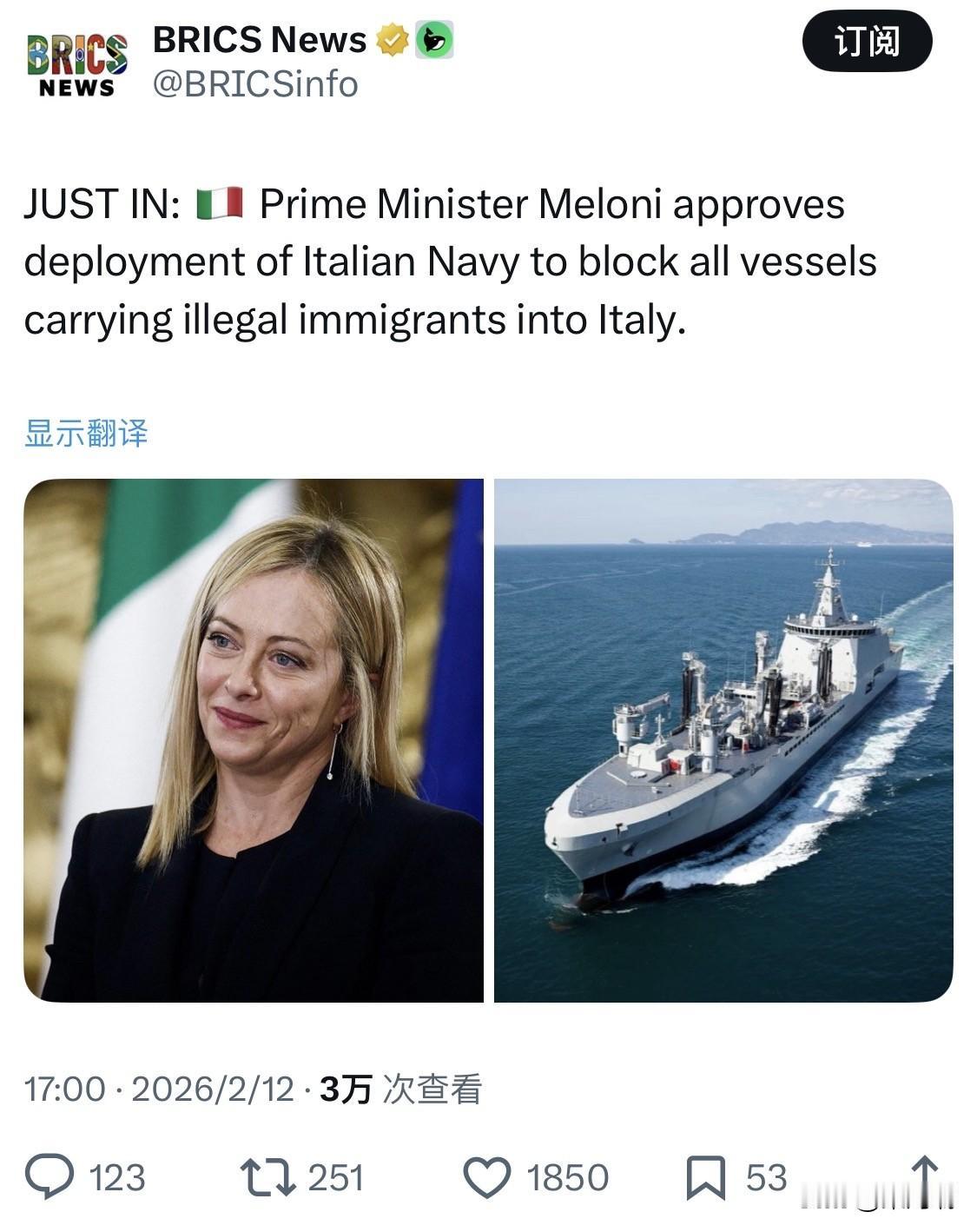Open the navy ship photo thumbnail
The image size is (977, 1232).
point(723,740)
